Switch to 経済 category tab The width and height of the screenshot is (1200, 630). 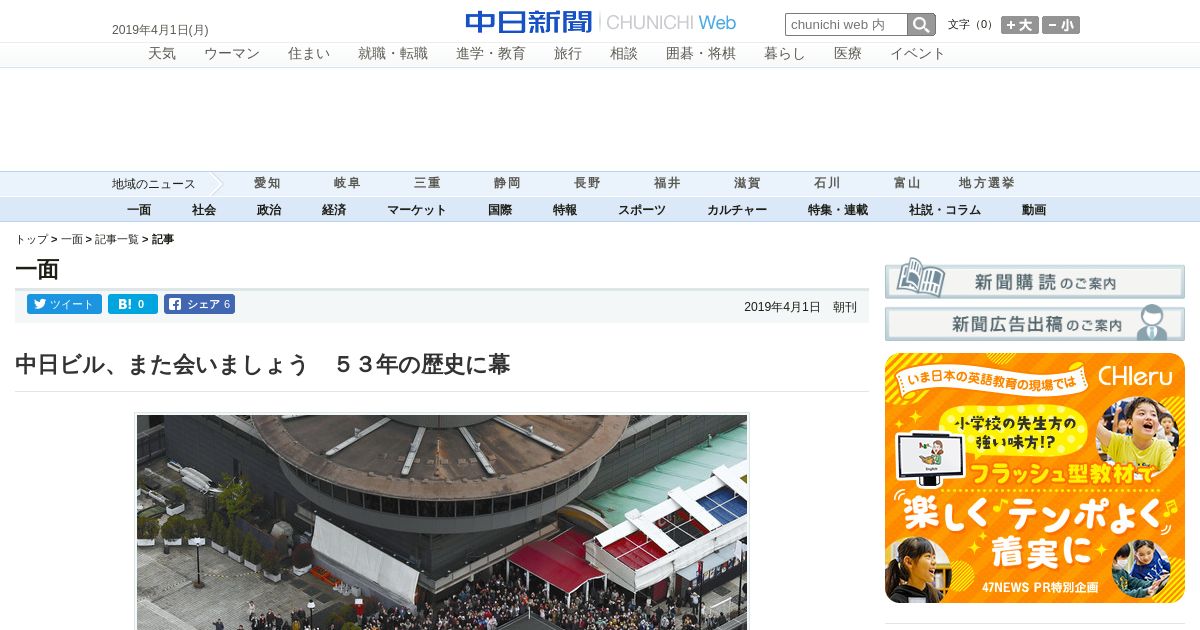point(334,210)
